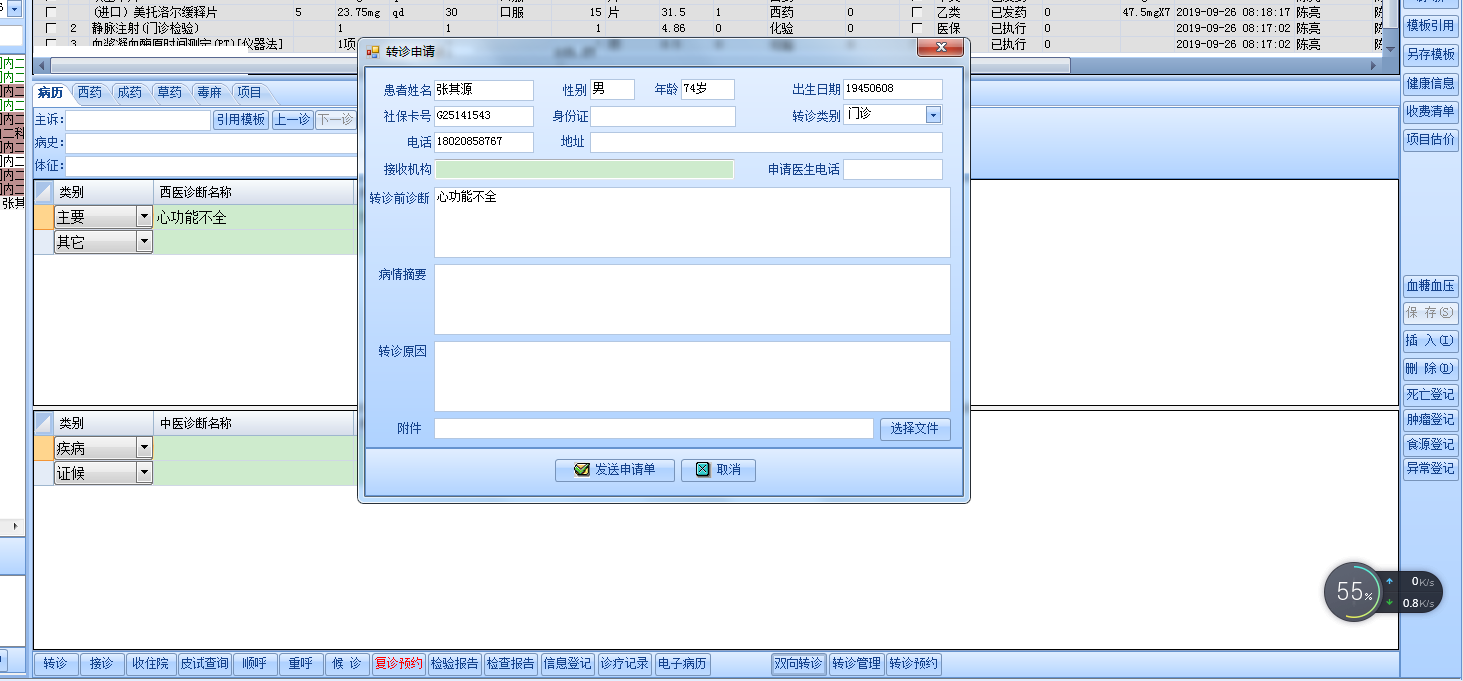Click the prescription list's horizontal scrollbar left arrow
Screen dimensions: 1463x681
tap(41, 65)
